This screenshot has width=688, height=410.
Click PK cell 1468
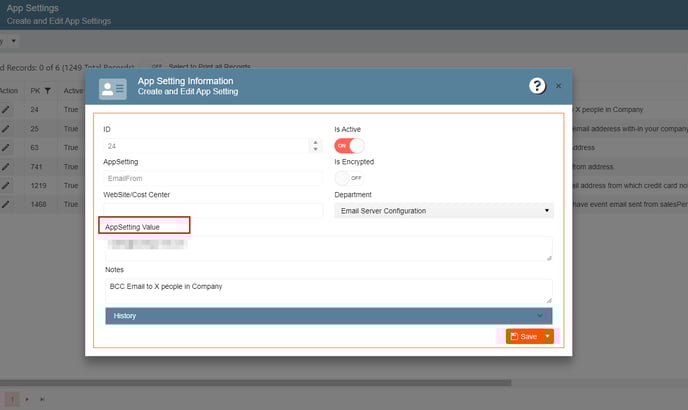pos(39,205)
